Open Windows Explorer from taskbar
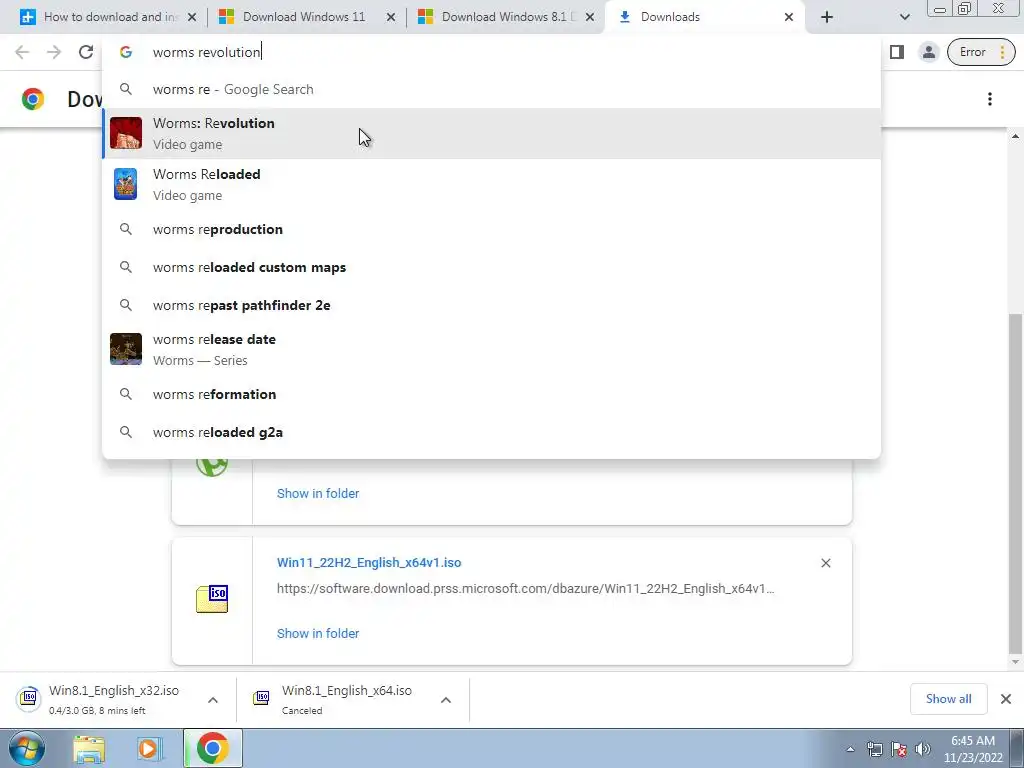1024x768 pixels. 89,748
